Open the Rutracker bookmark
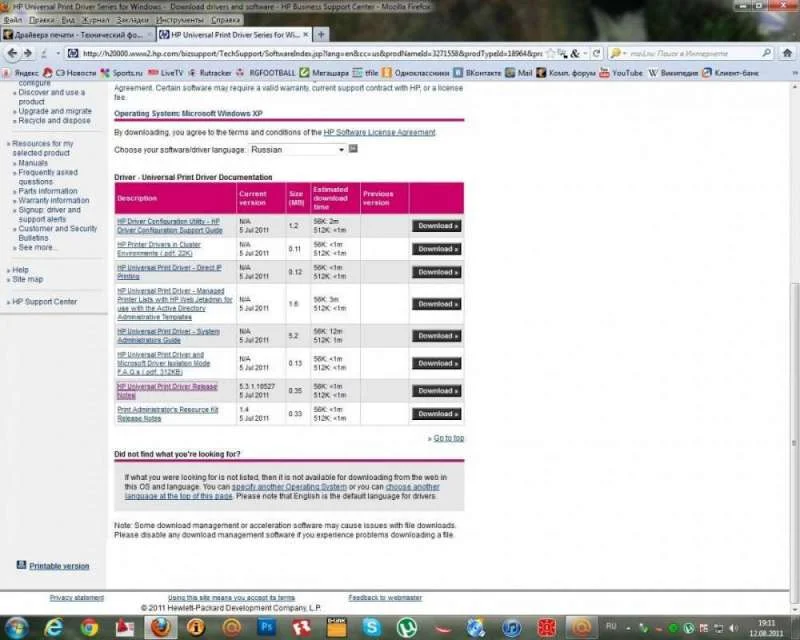The image size is (800, 640). point(210,73)
